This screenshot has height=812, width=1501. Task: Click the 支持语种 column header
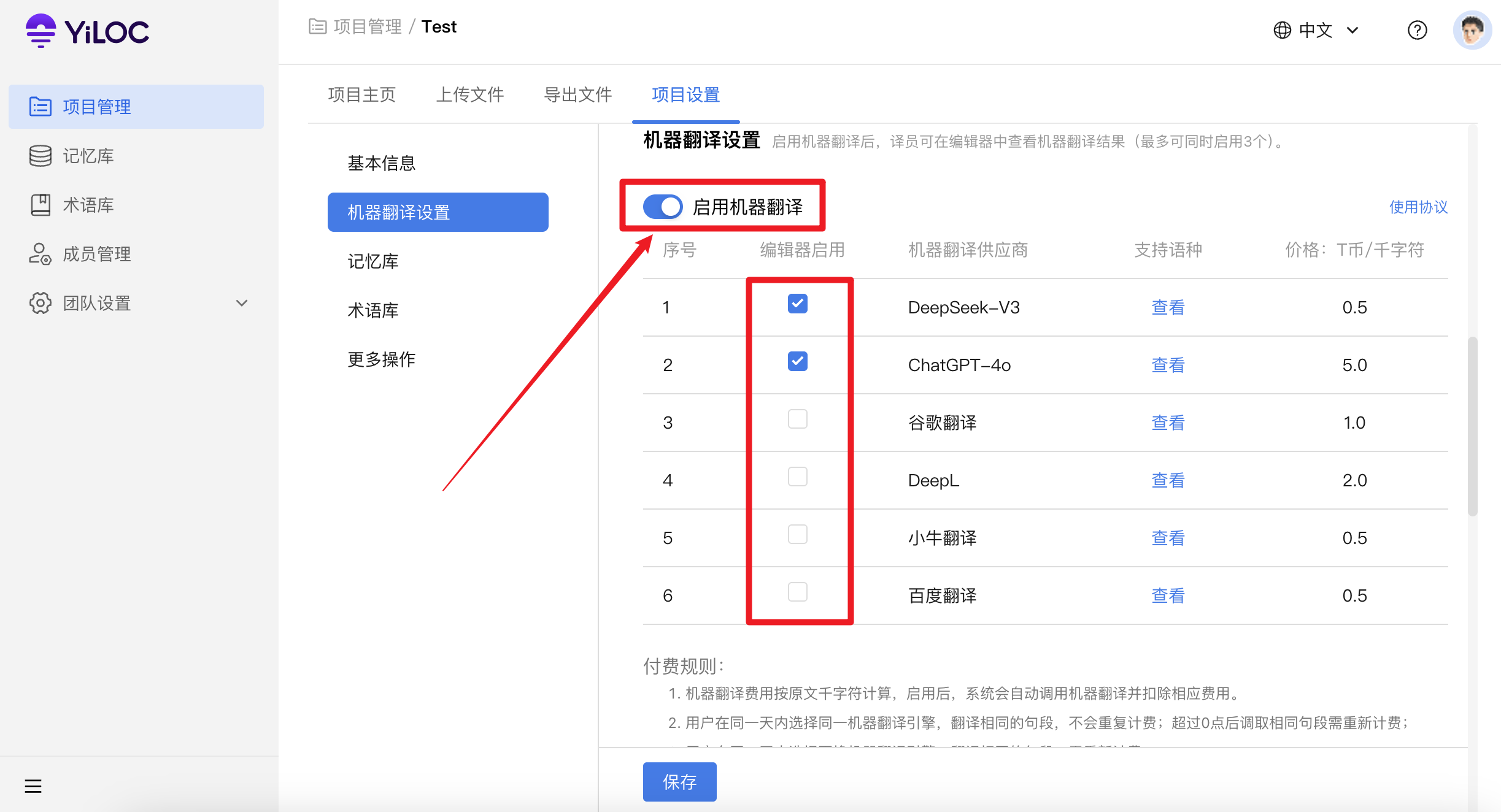1168,250
